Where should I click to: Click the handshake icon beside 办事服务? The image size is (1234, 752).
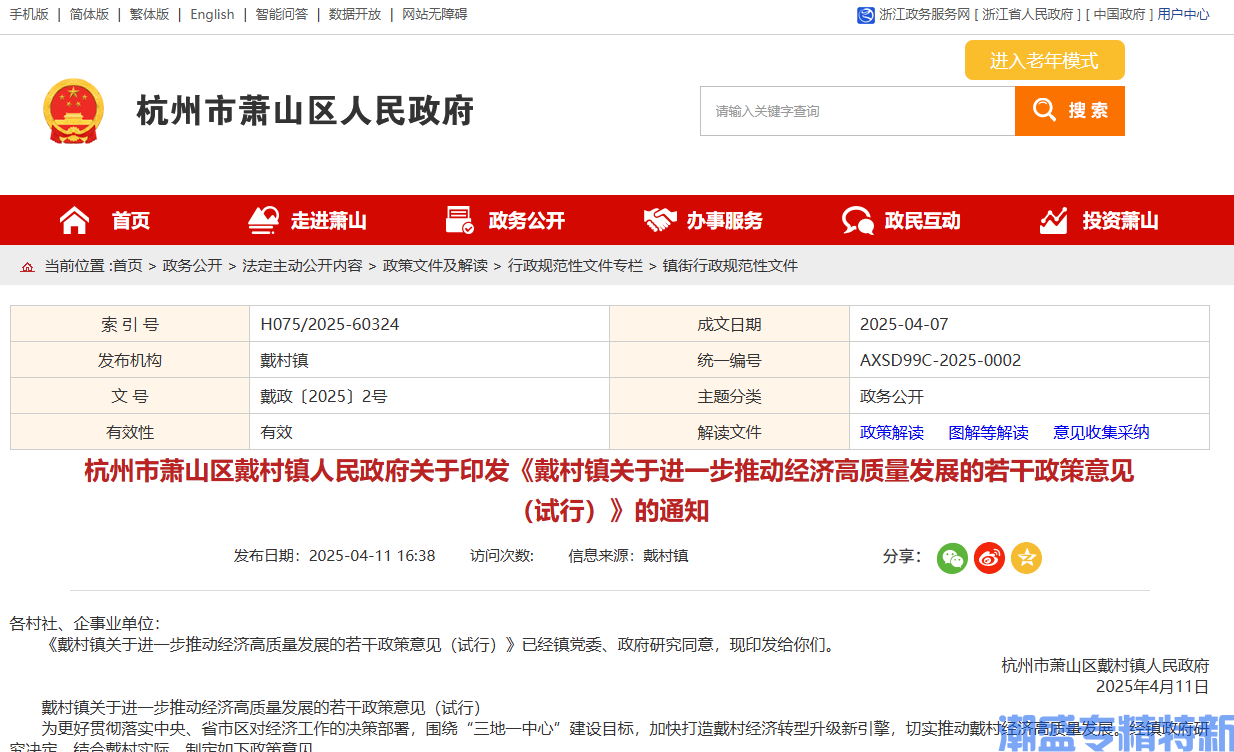660,220
